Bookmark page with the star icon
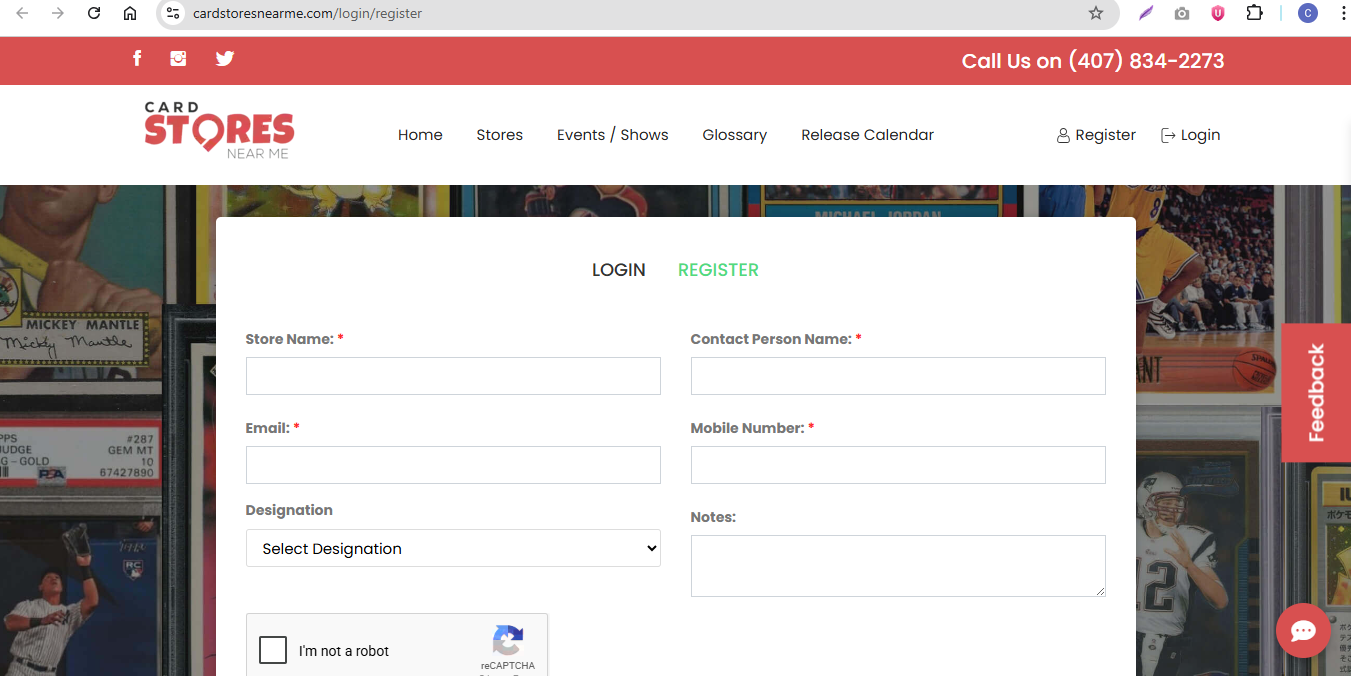 tap(1096, 13)
